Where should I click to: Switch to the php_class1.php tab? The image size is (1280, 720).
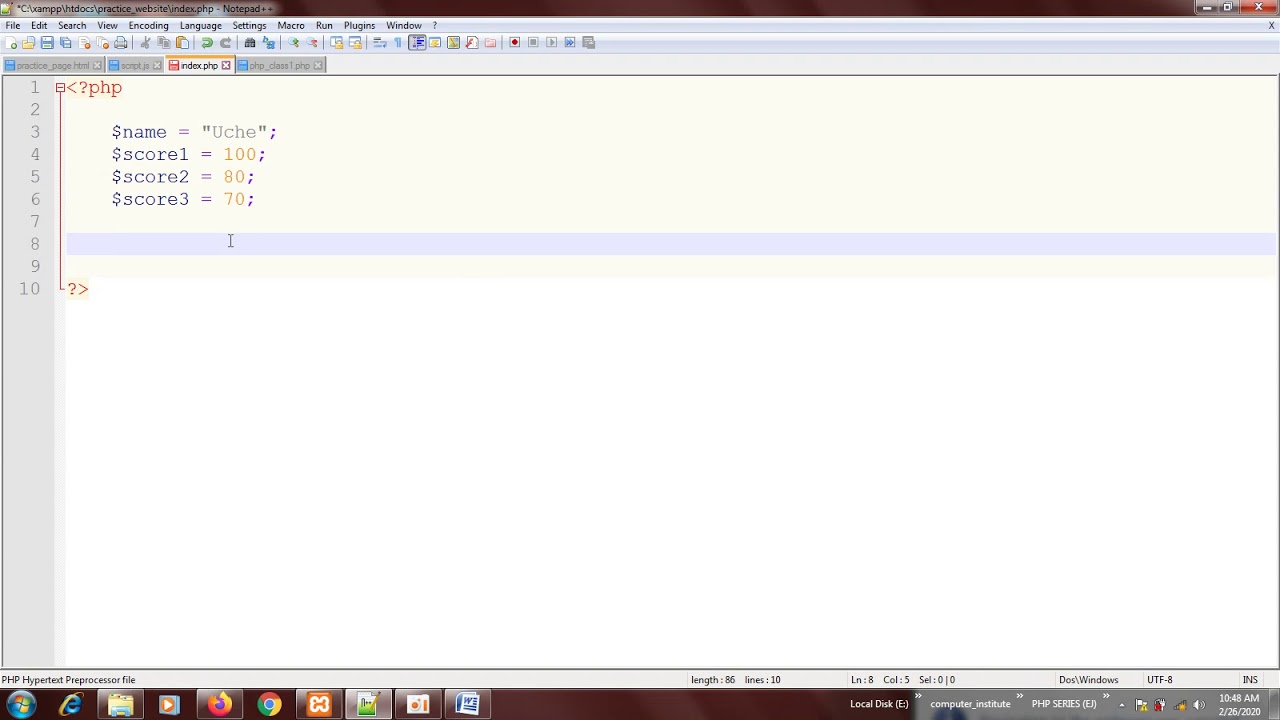click(279, 65)
